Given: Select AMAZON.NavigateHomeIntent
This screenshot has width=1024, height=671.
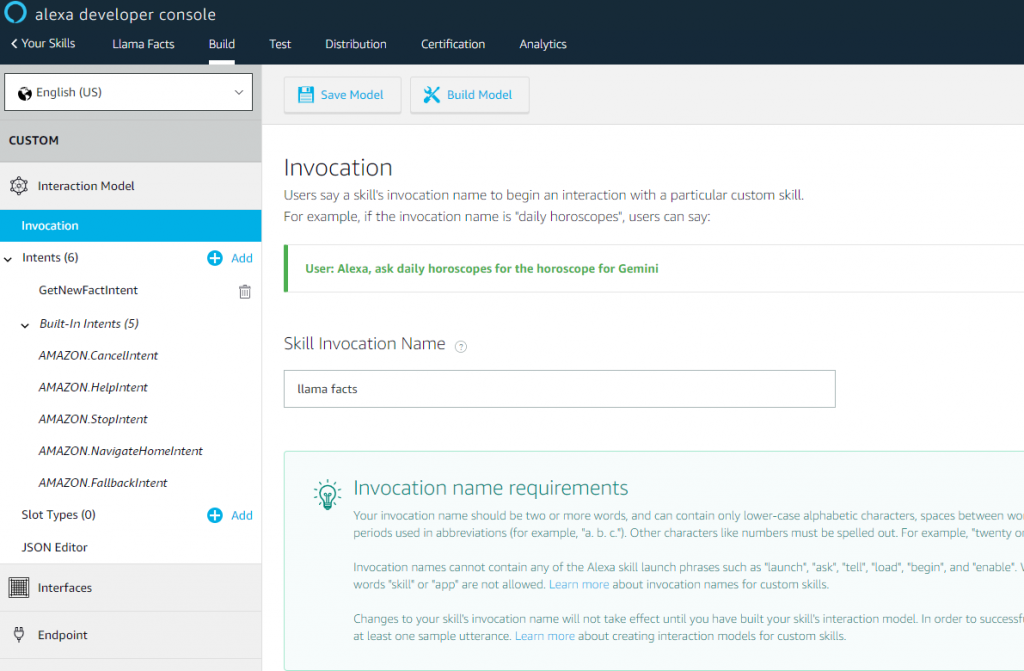Looking at the screenshot, I should (121, 451).
